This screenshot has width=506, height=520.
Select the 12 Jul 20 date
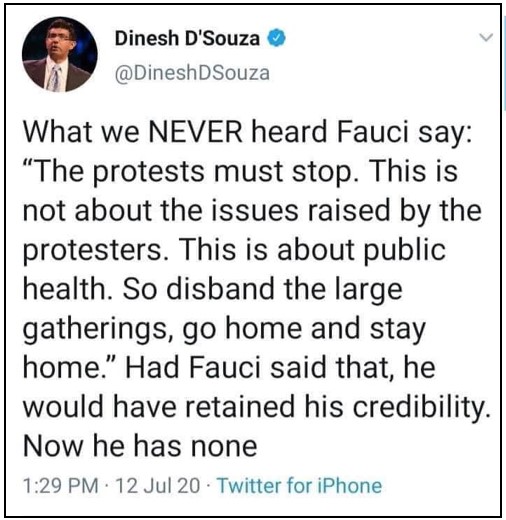click(158, 485)
